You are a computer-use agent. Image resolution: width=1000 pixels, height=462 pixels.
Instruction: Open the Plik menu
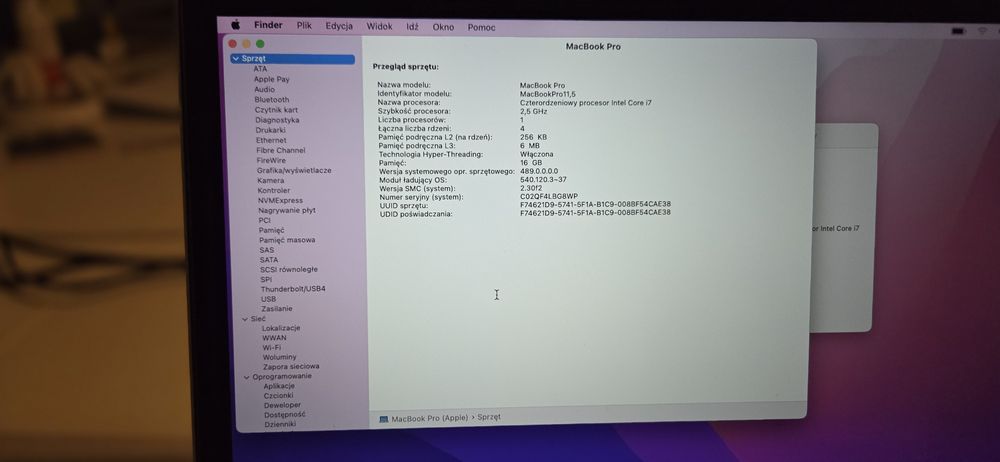click(x=304, y=26)
